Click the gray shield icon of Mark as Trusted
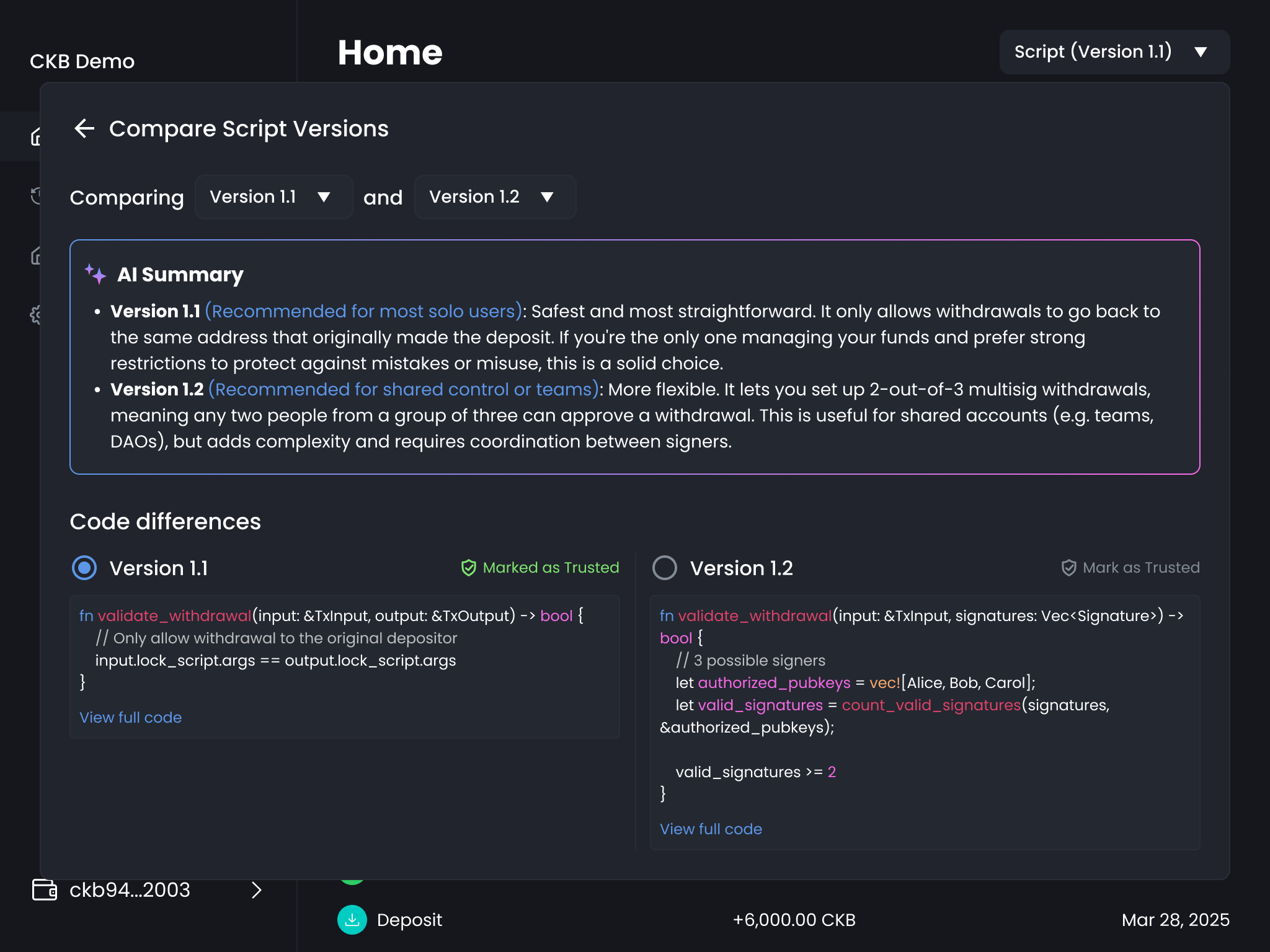This screenshot has height=952, width=1270. pos(1069,568)
